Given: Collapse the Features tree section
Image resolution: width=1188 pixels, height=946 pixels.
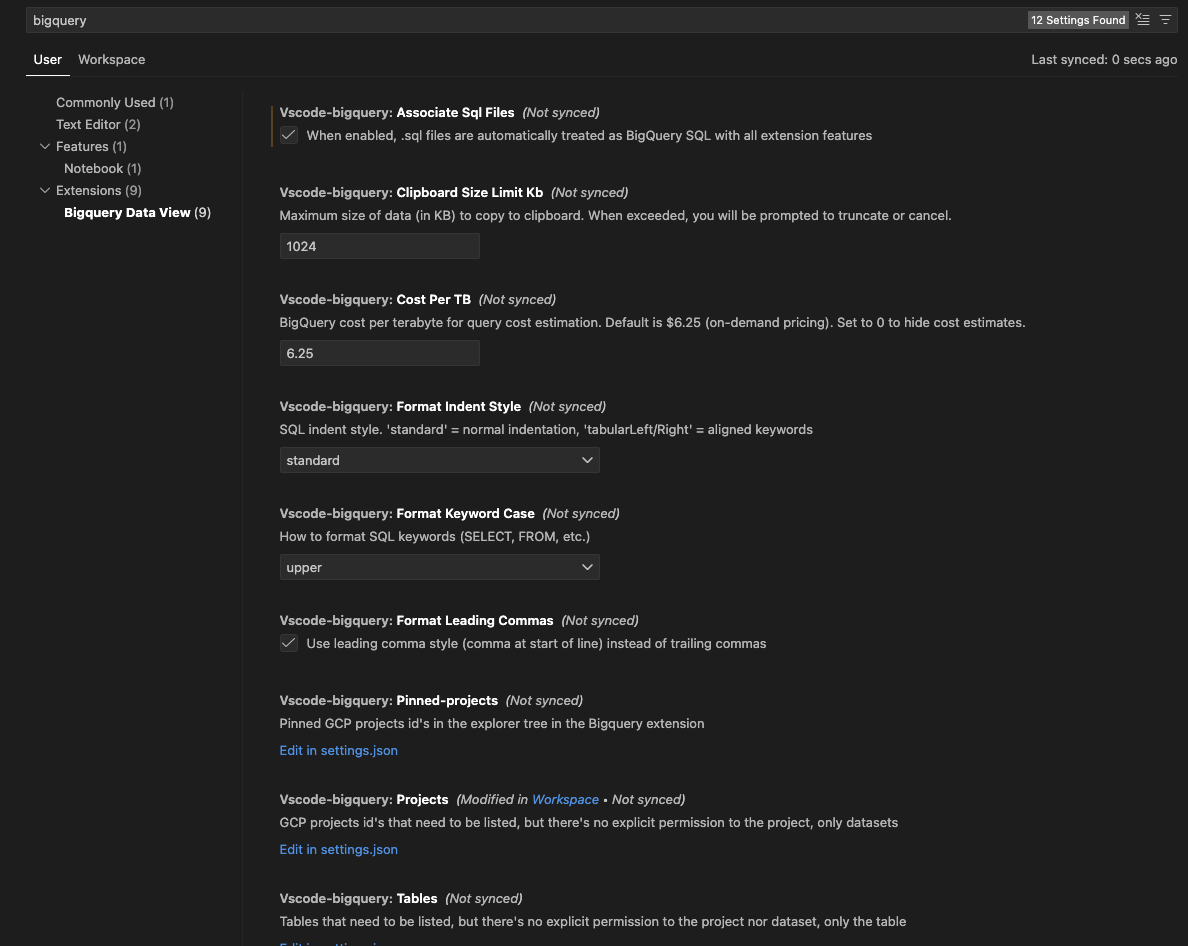Looking at the screenshot, I should (45, 146).
